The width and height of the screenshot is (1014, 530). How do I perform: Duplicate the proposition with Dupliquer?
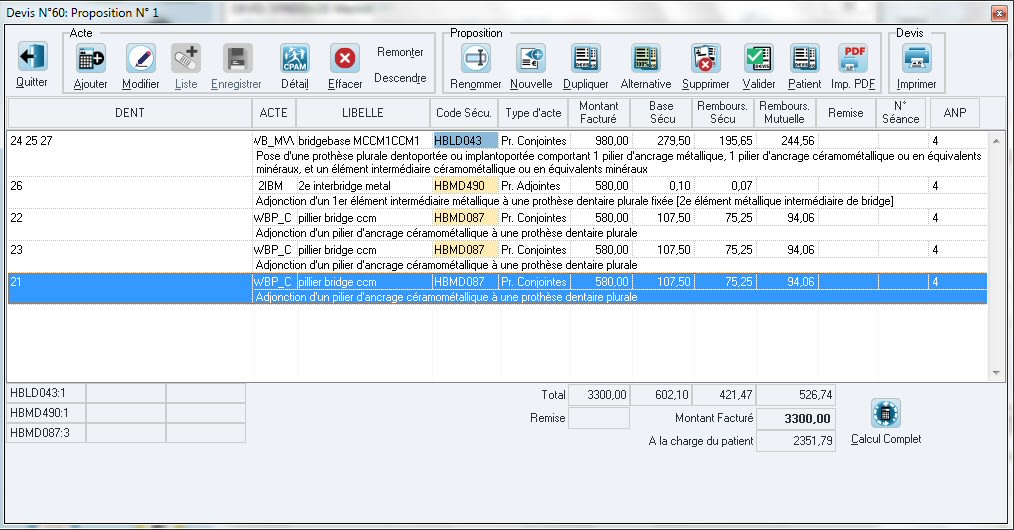585,60
